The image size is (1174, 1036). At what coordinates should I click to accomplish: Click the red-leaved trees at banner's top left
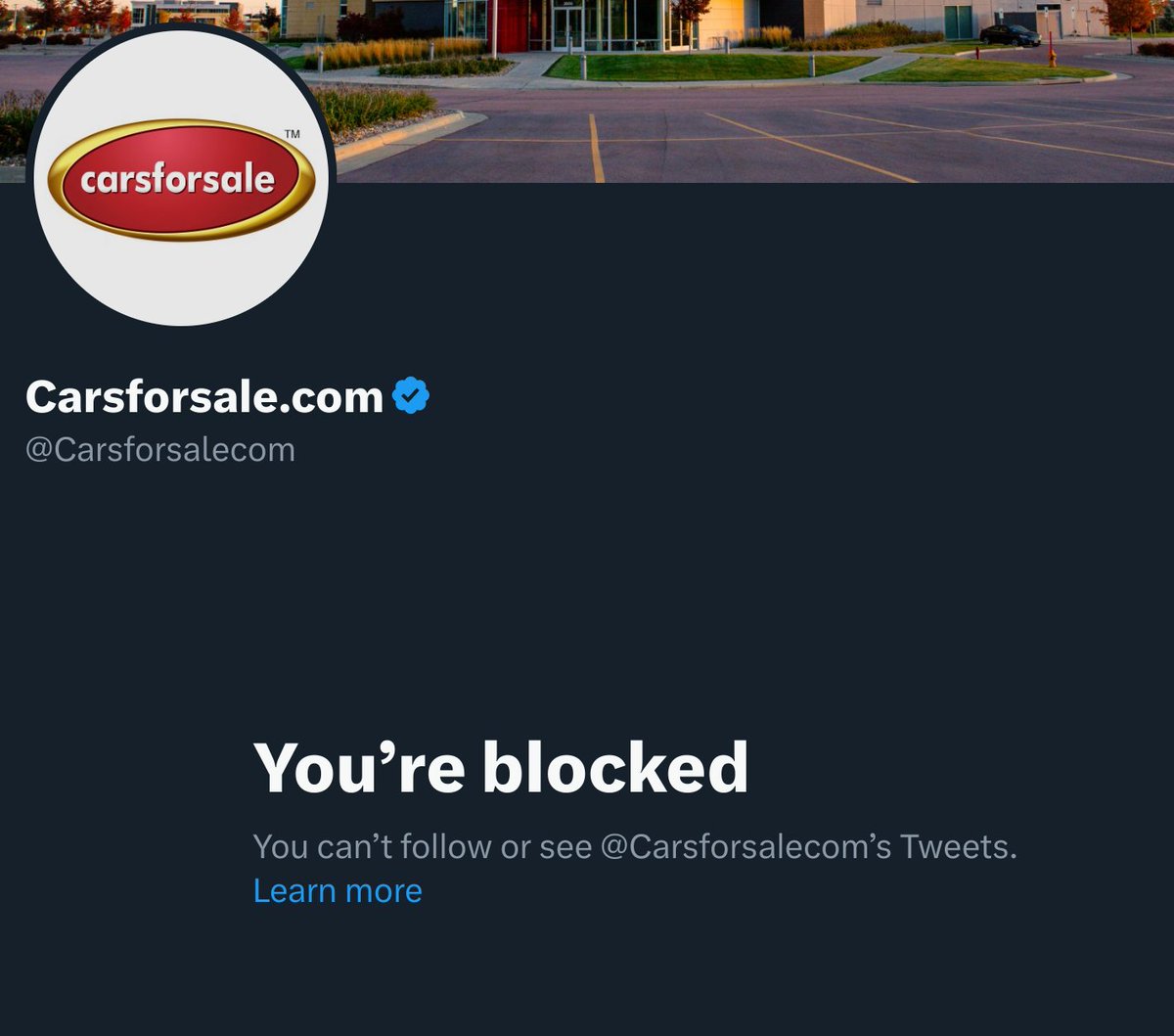pos(73,14)
